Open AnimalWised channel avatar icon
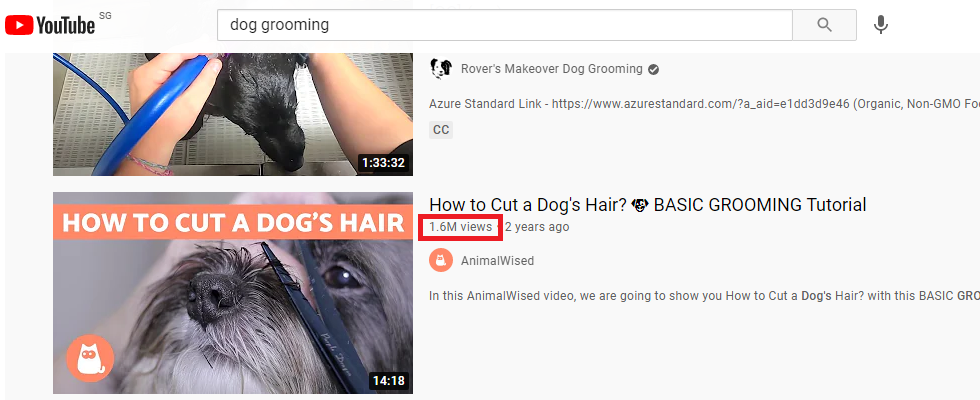 coord(441,261)
